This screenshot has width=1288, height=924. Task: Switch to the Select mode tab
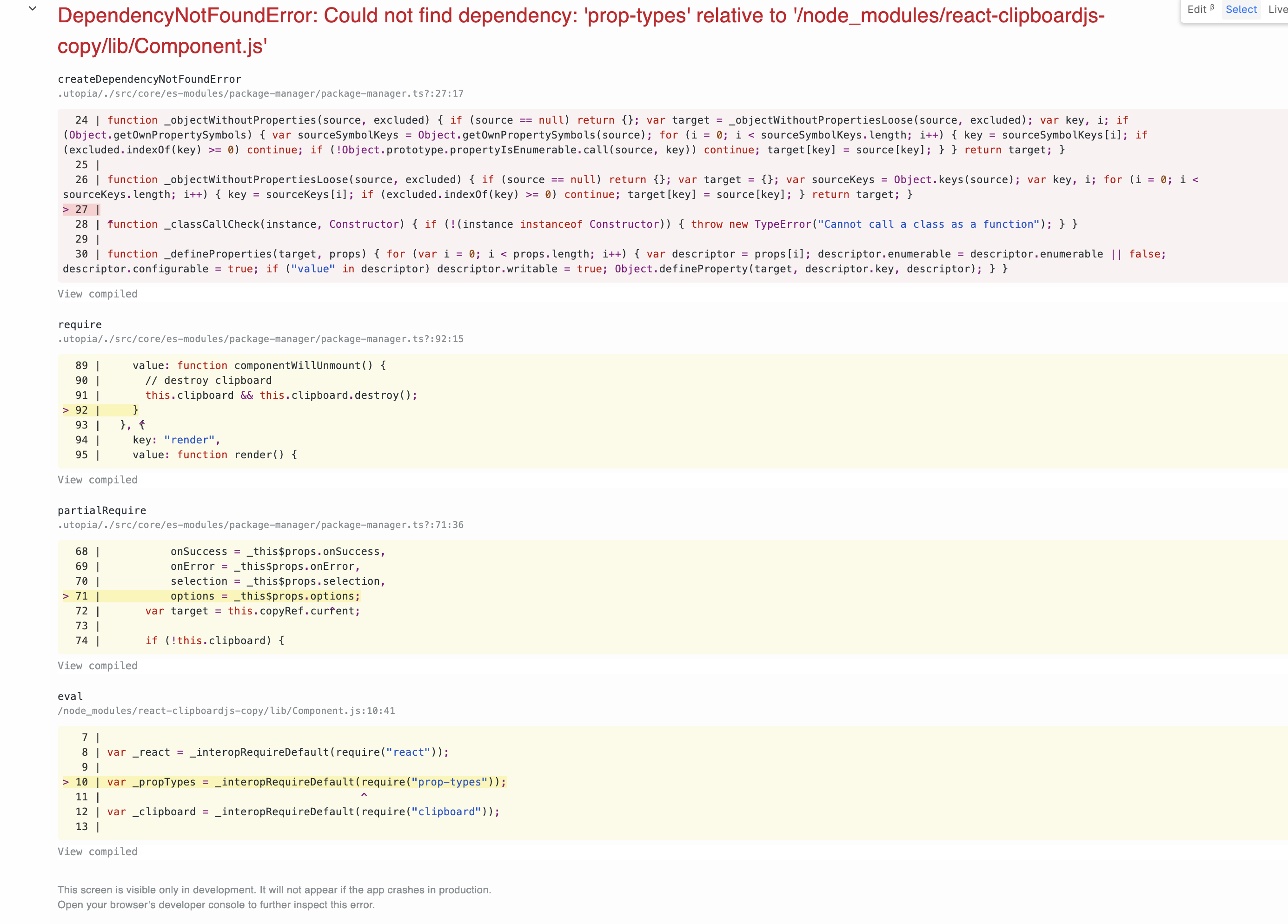click(1241, 9)
